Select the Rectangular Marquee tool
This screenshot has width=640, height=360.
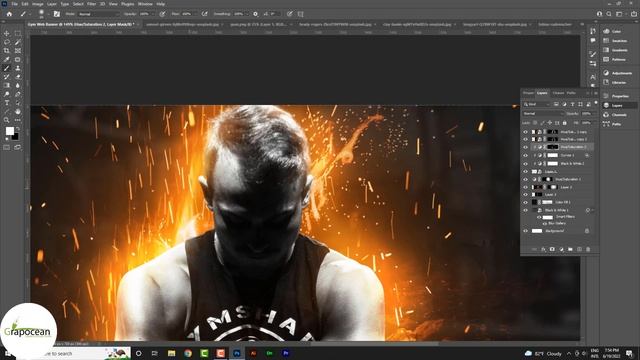18,33
